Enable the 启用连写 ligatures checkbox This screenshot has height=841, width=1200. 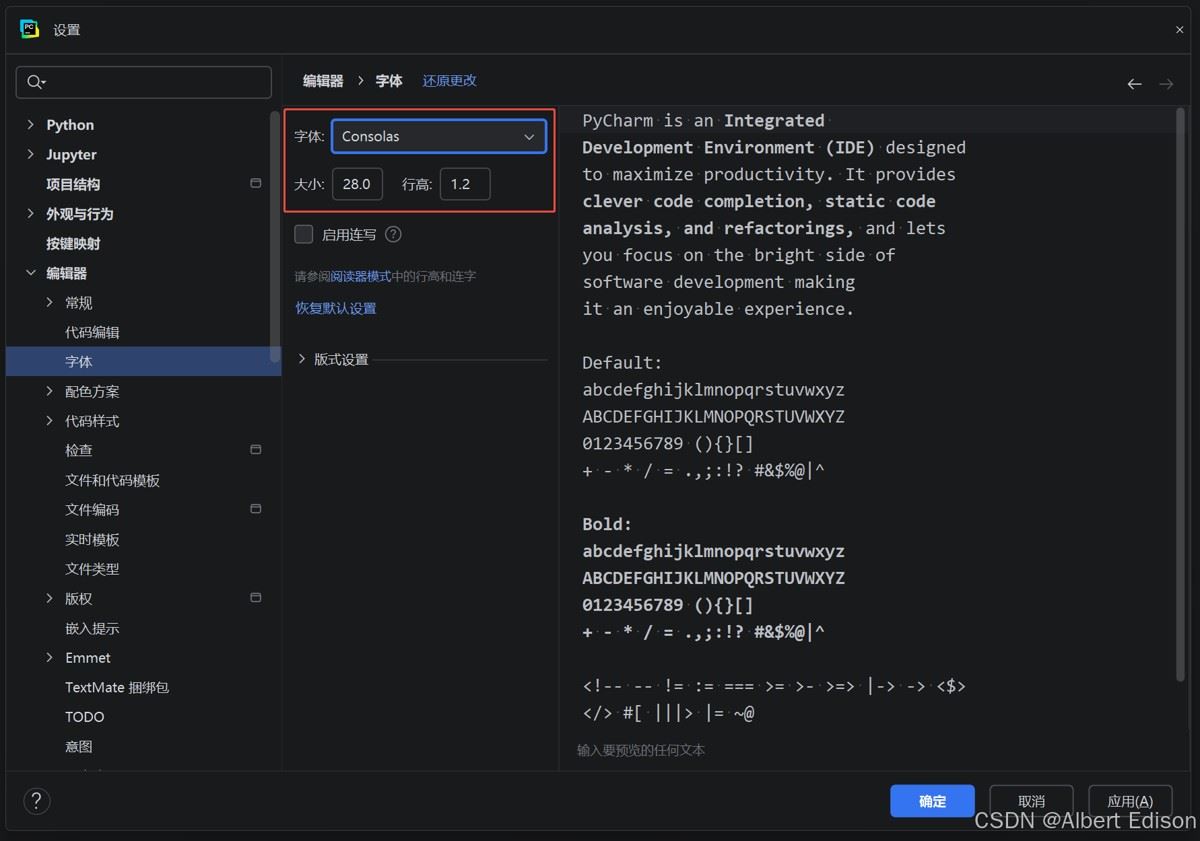click(x=304, y=234)
